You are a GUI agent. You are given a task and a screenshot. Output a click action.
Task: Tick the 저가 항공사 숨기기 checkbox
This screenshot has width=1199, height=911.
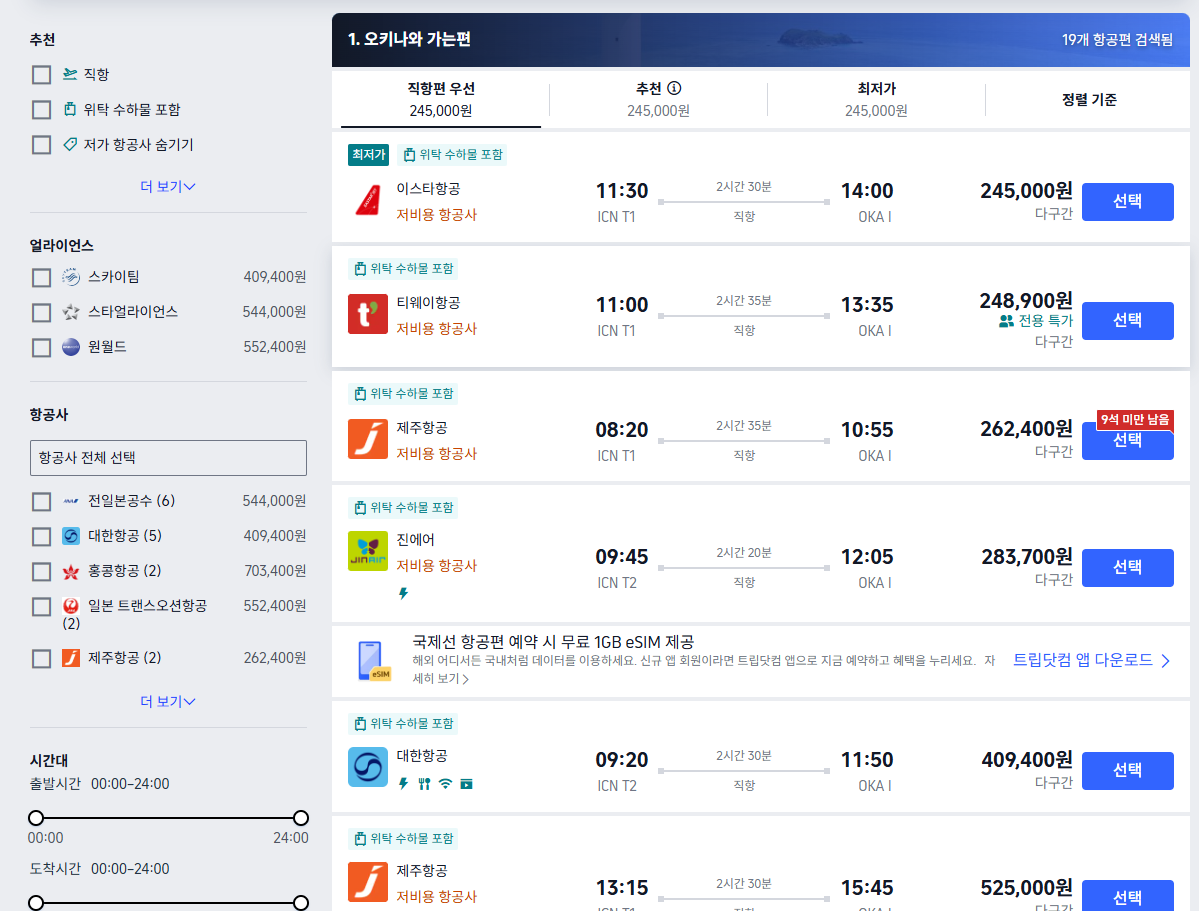[x=41, y=145]
